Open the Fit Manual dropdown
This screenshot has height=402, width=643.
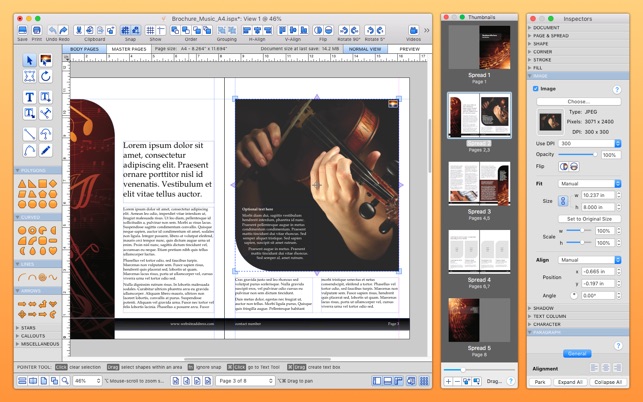click(590, 183)
